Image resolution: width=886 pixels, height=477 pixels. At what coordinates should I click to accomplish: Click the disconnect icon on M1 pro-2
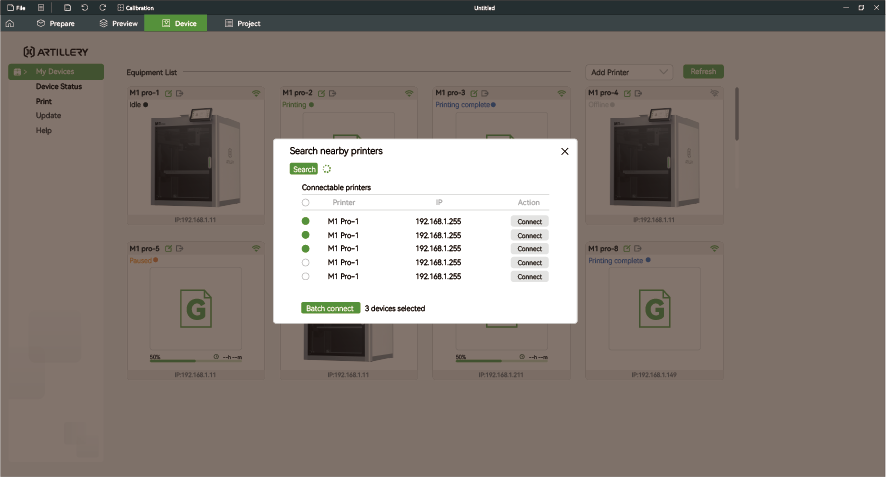tap(333, 93)
